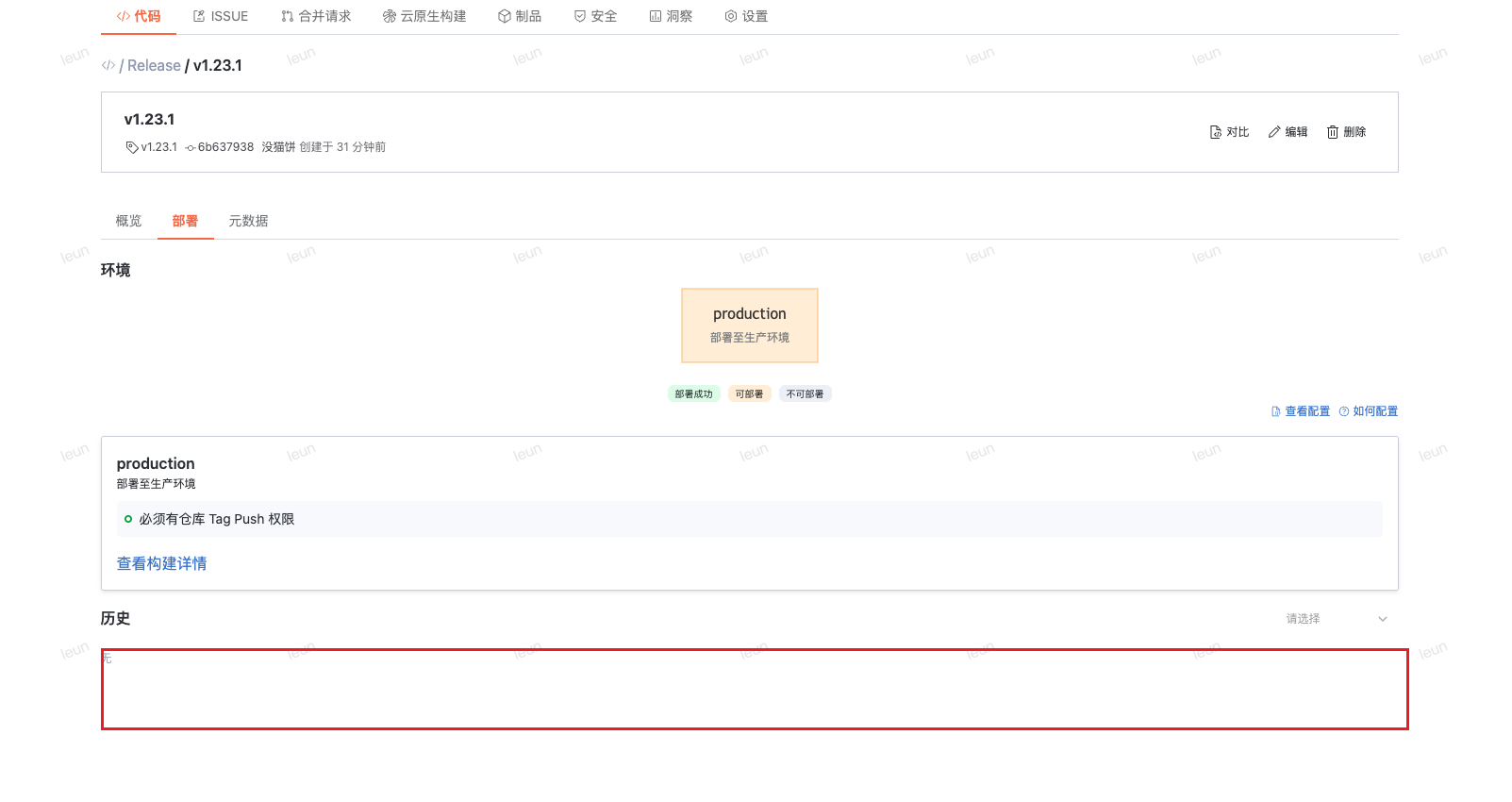Switch to the 概览 sub-tab
This screenshot has height=802, width=1512.
128,221
